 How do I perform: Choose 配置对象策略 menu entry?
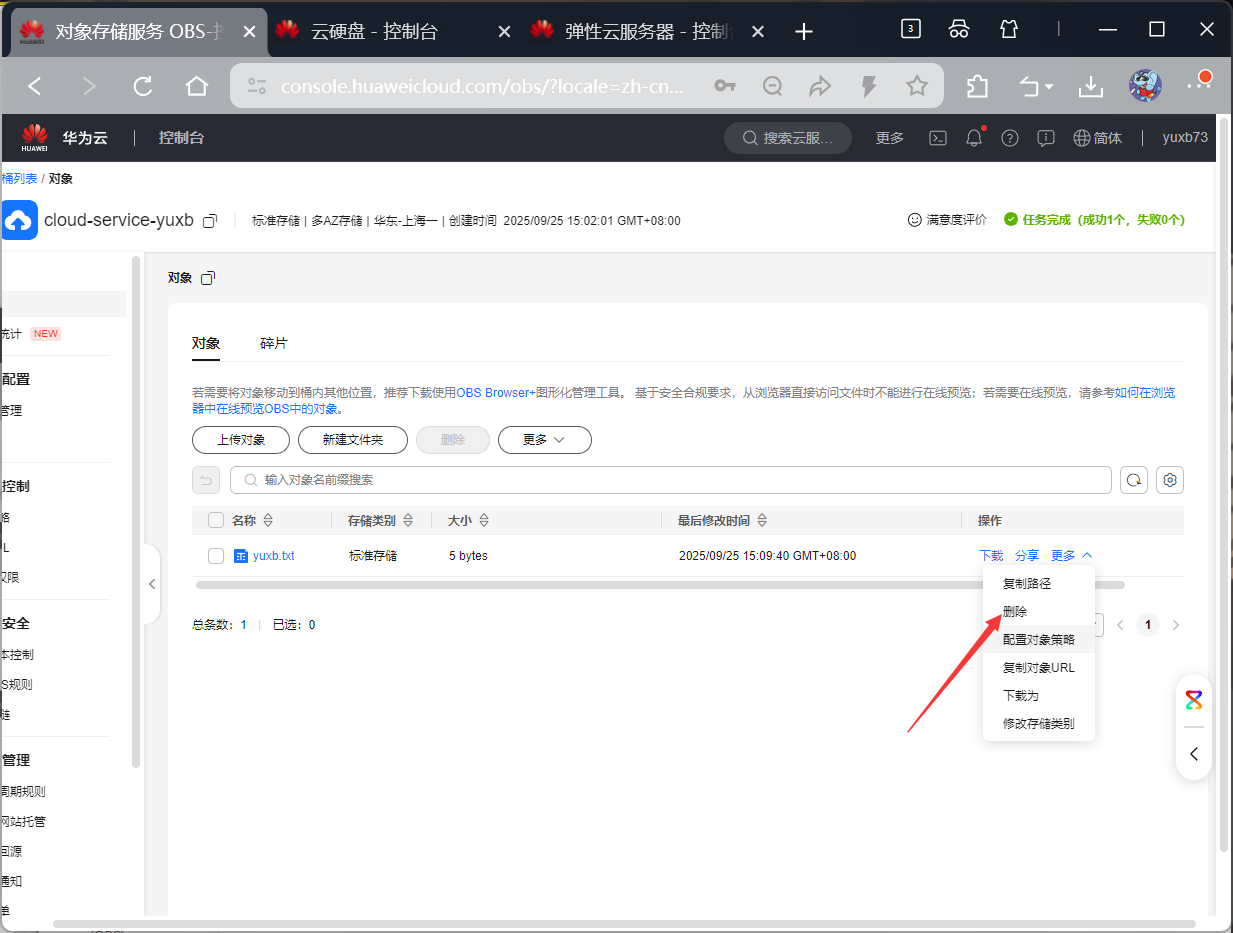[1039, 639]
